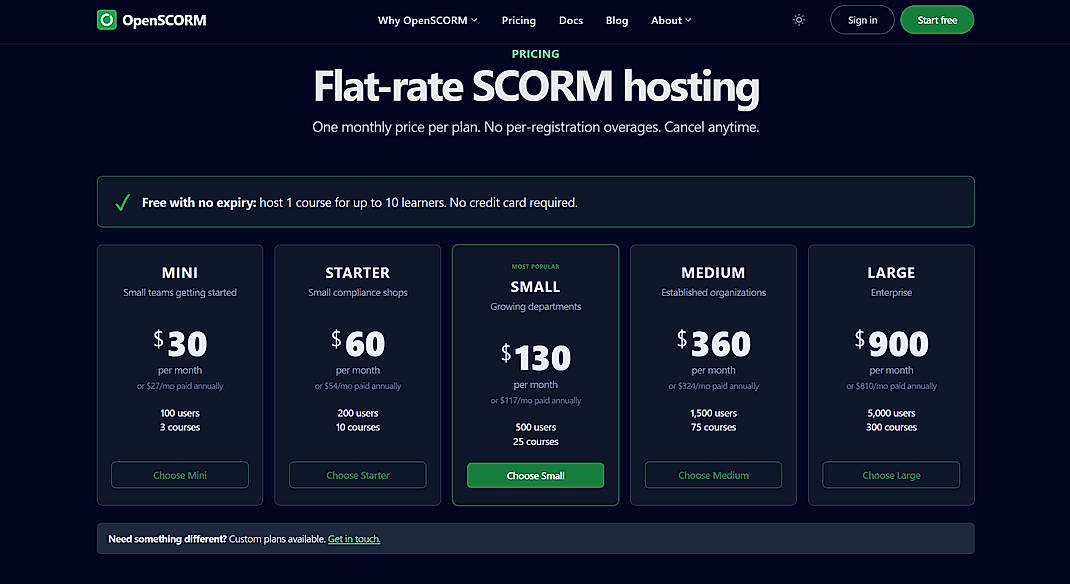Click 'Small teams getting started' subtitle
The width and height of the screenshot is (1070, 584).
pyautogui.click(x=179, y=293)
